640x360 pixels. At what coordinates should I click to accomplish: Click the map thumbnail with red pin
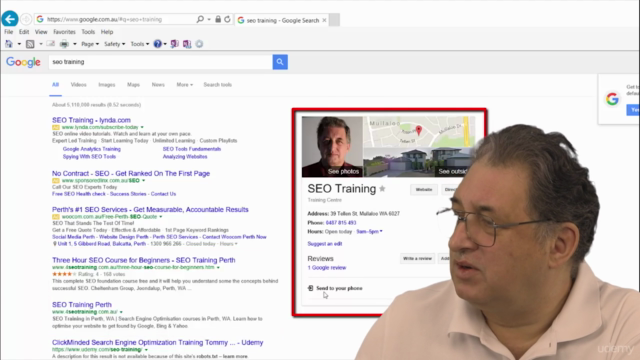coord(419,131)
